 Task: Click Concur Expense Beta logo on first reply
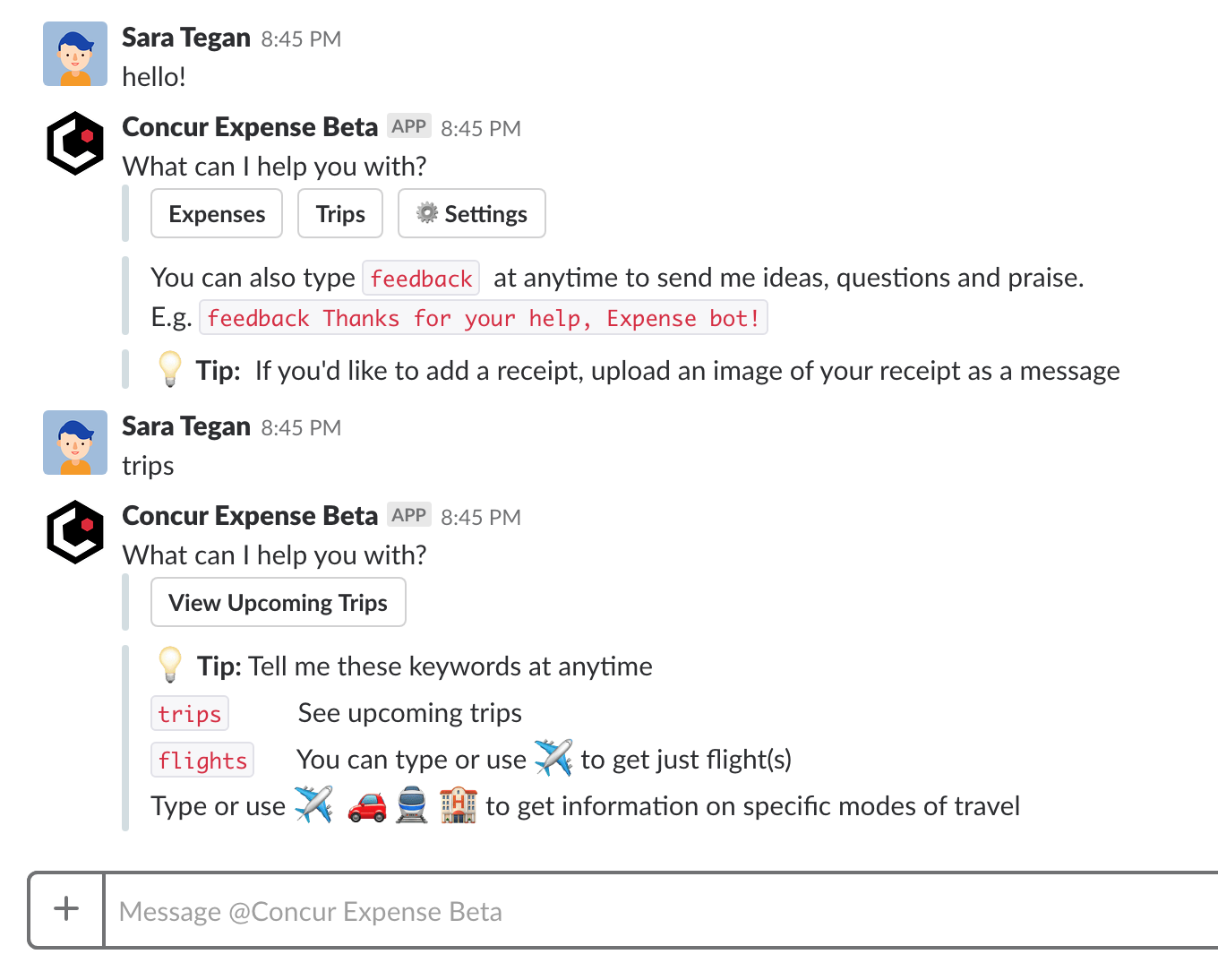pyautogui.click(x=75, y=143)
